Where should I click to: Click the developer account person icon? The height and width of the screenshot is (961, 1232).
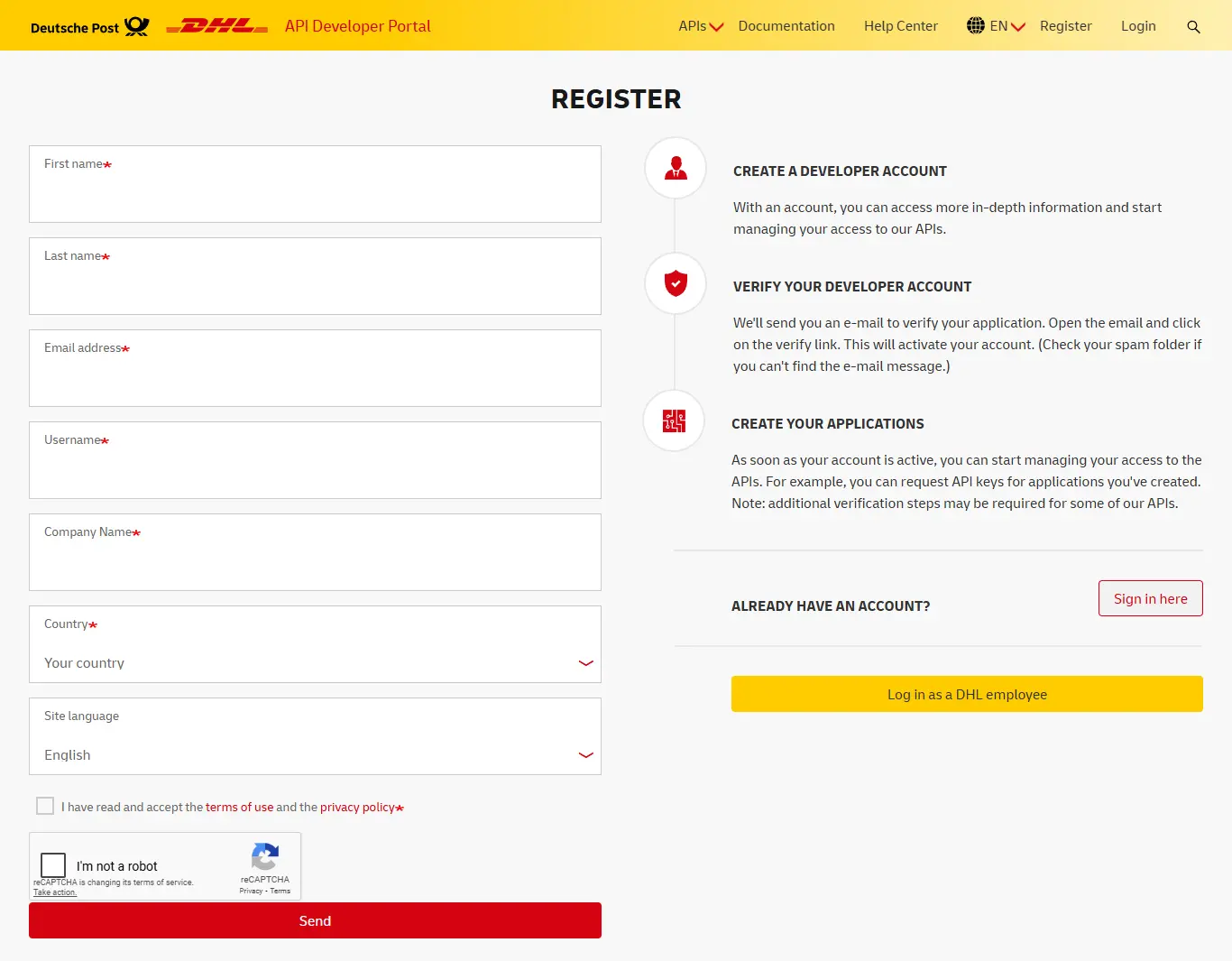(676, 168)
